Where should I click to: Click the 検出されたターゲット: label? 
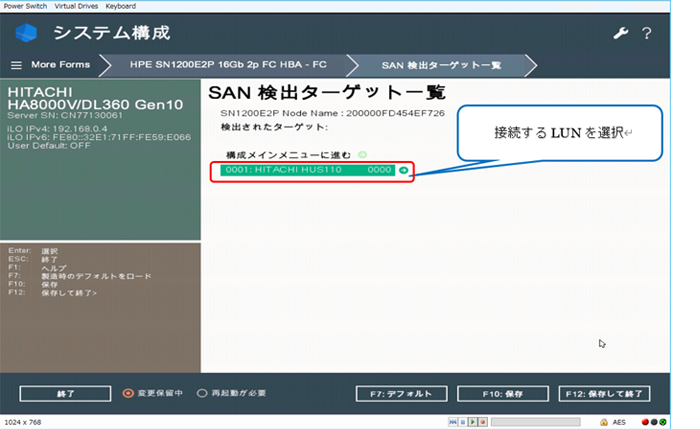[x=275, y=127]
